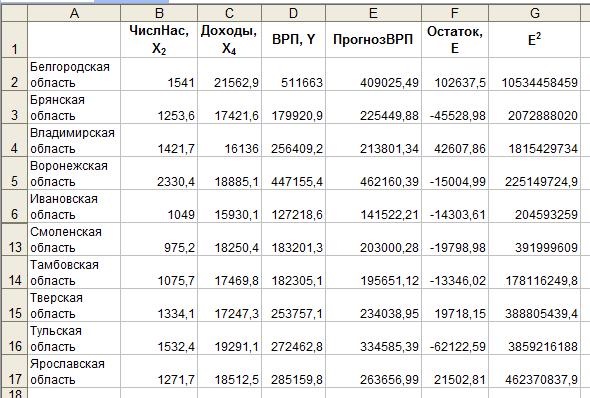Select the Брянская область cell
This screenshot has height=398, width=590.
click(74, 107)
